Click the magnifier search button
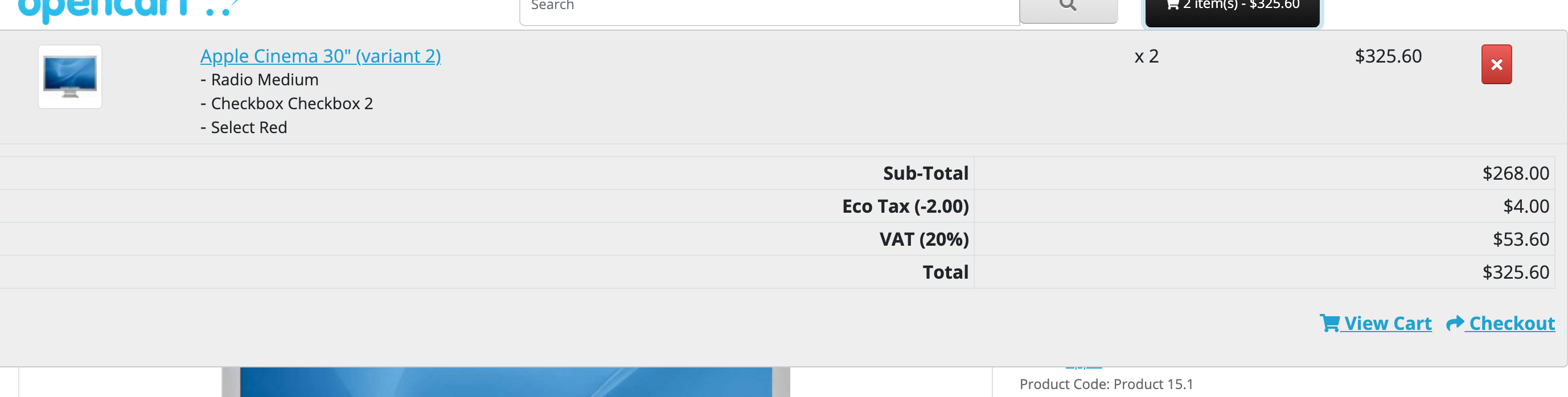Screen dimensions: 1568x397 [1068, 7]
